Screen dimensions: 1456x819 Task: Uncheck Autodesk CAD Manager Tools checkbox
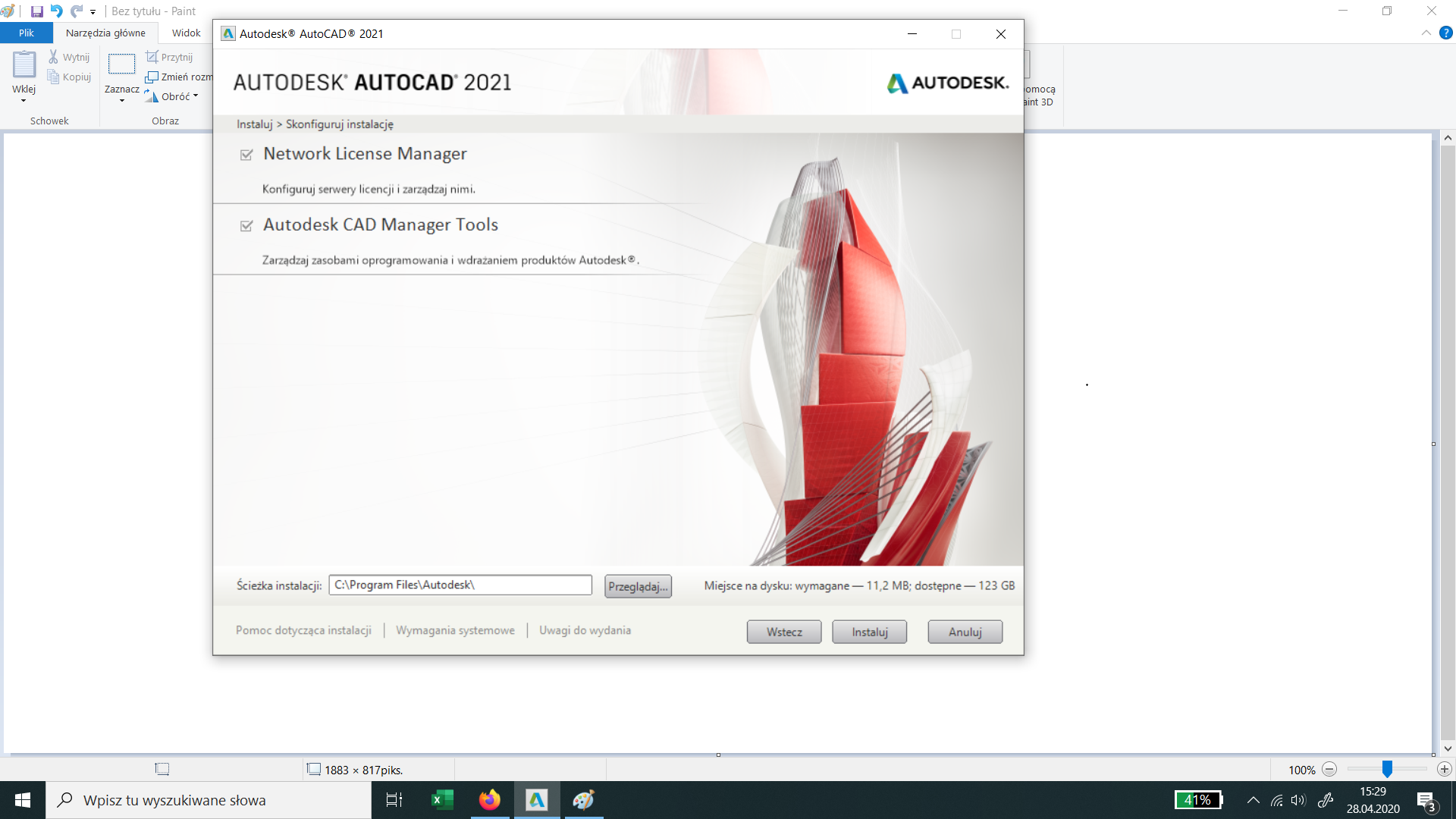coord(246,226)
